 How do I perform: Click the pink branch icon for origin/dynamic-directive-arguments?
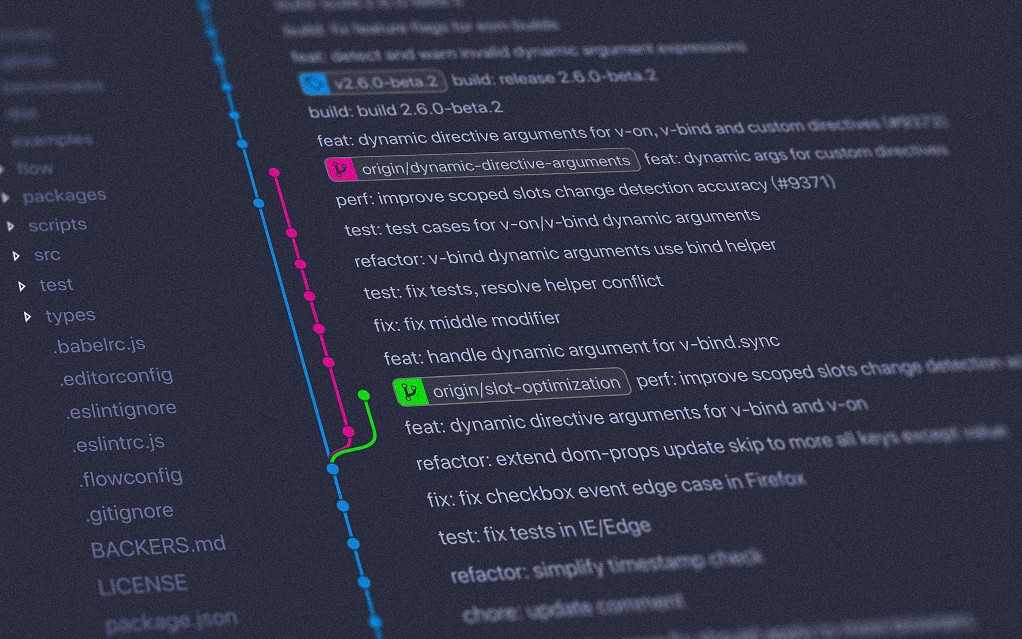point(341,168)
